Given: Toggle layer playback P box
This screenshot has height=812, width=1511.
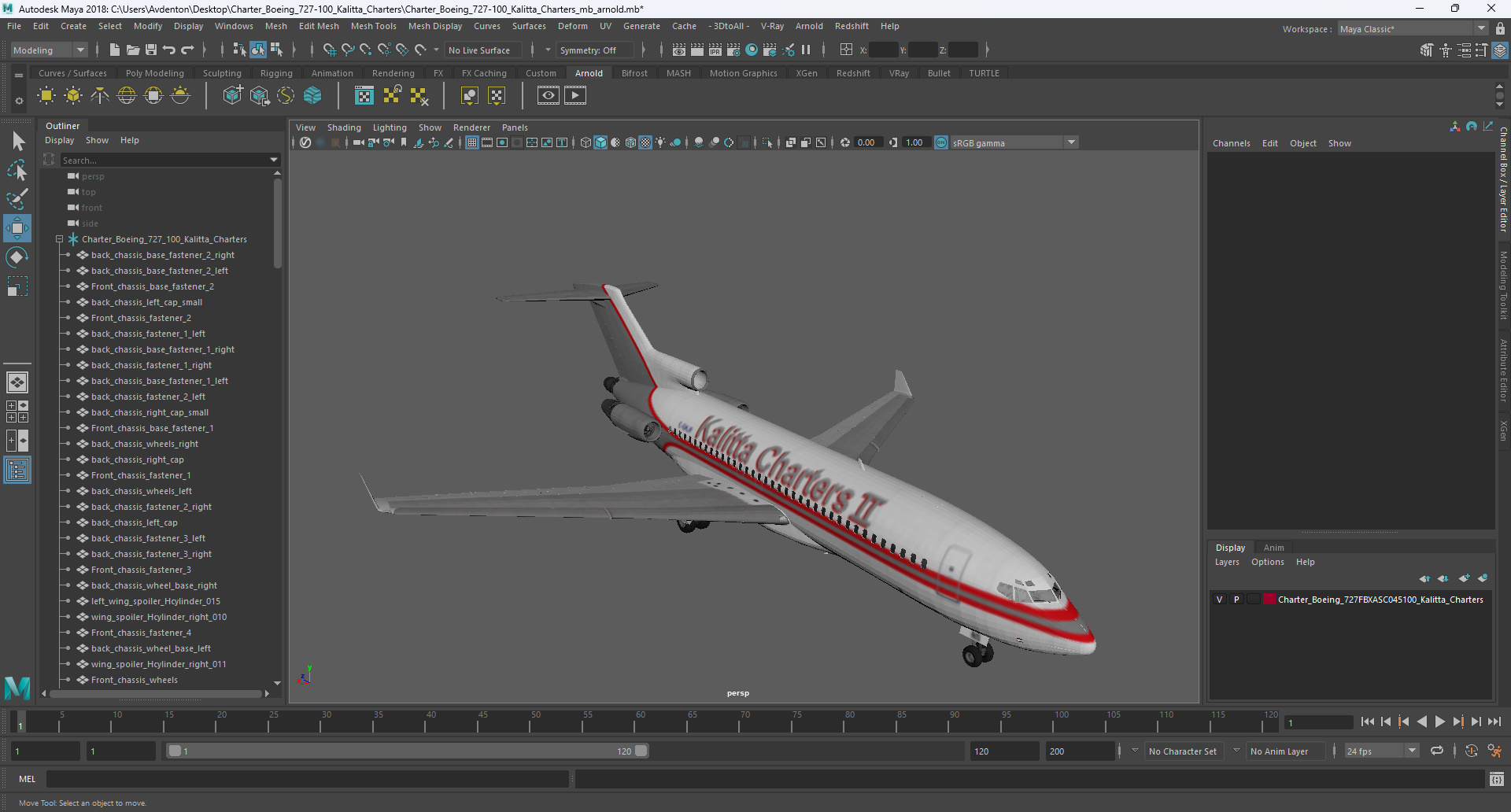Looking at the screenshot, I should click(1236, 600).
